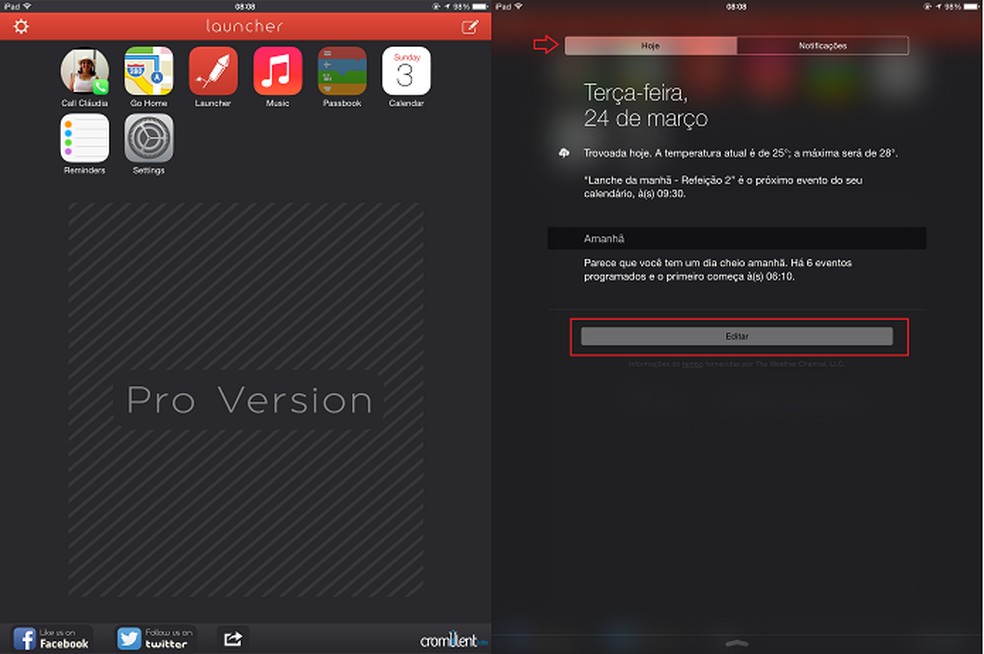
Task: Tap the compose/edit pencil icon
Action: click(469, 26)
